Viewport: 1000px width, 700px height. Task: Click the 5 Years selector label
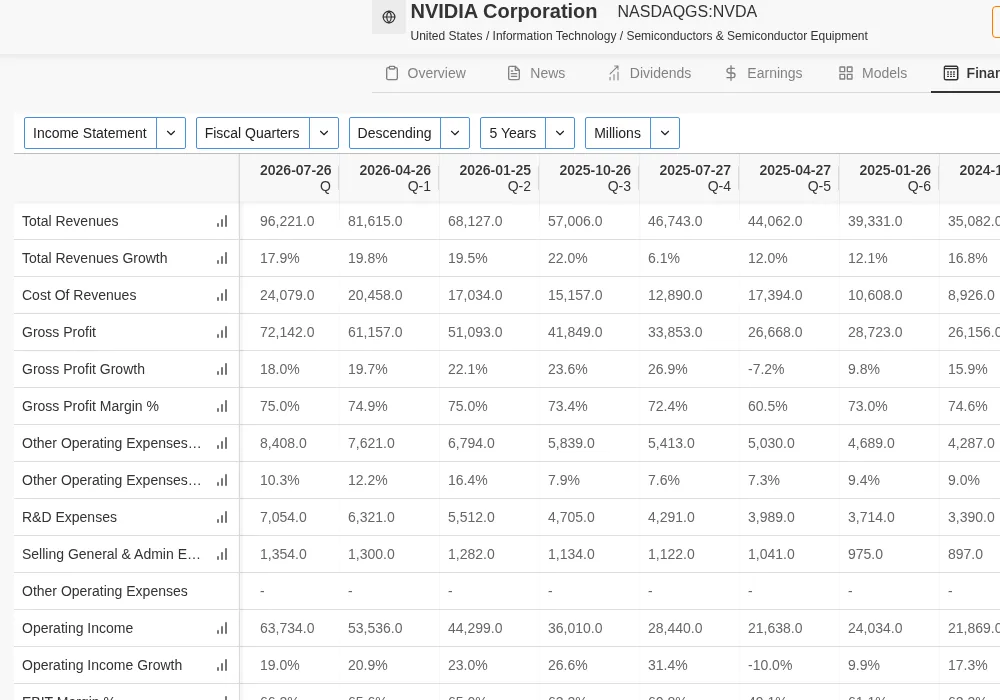pos(513,133)
